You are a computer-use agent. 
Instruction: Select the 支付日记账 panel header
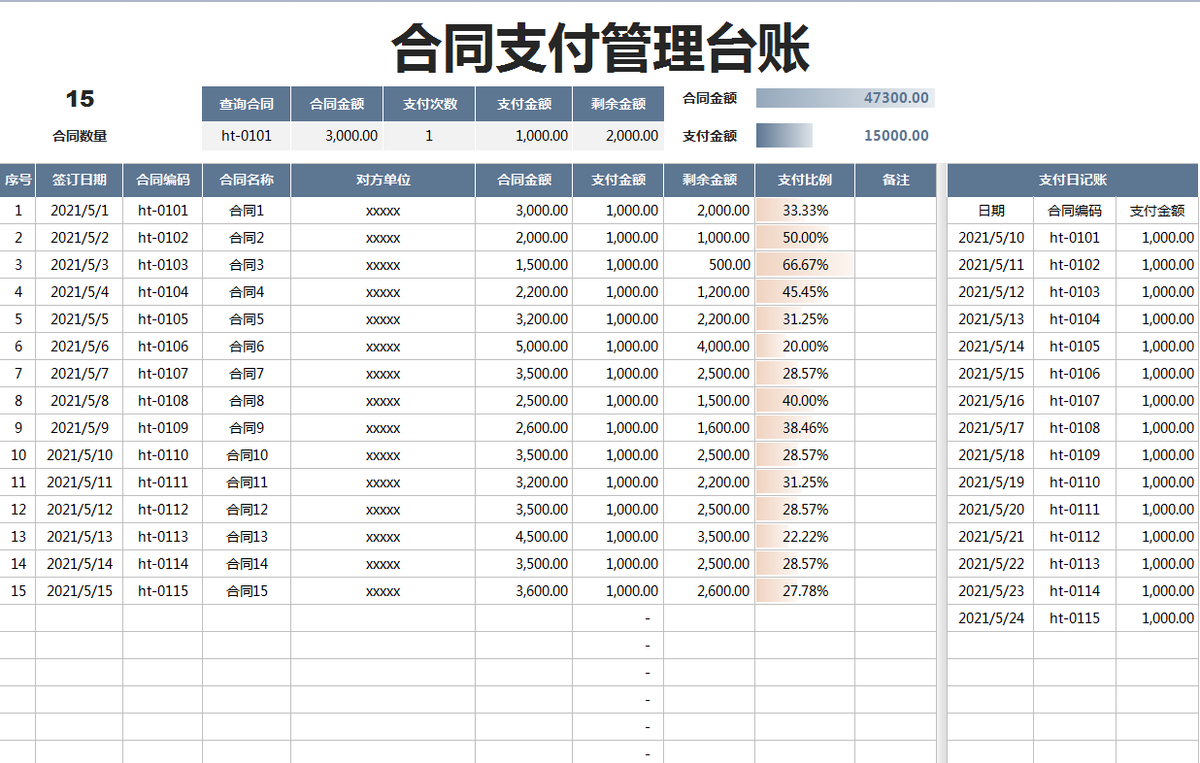tap(1074, 180)
